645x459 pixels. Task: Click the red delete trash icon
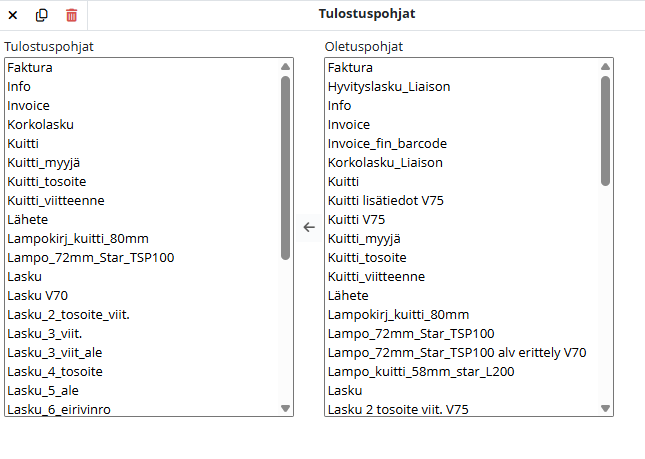(71, 15)
